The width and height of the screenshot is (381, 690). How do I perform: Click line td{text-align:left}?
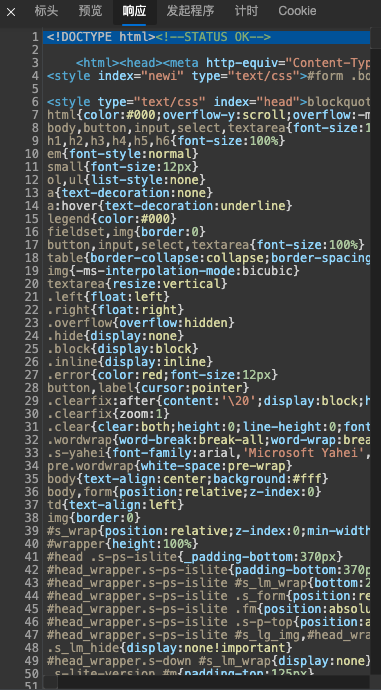116,505
